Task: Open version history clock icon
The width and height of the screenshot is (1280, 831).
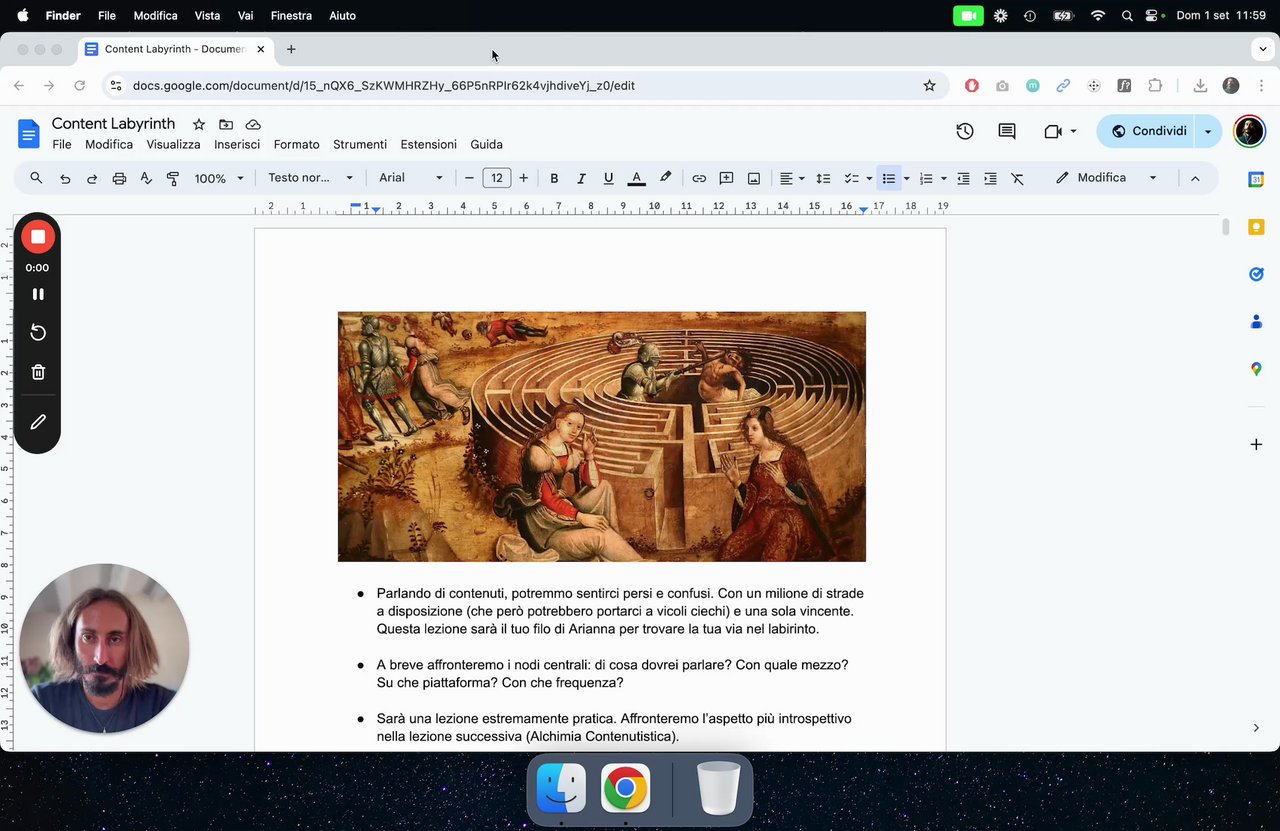Action: (965, 131)
